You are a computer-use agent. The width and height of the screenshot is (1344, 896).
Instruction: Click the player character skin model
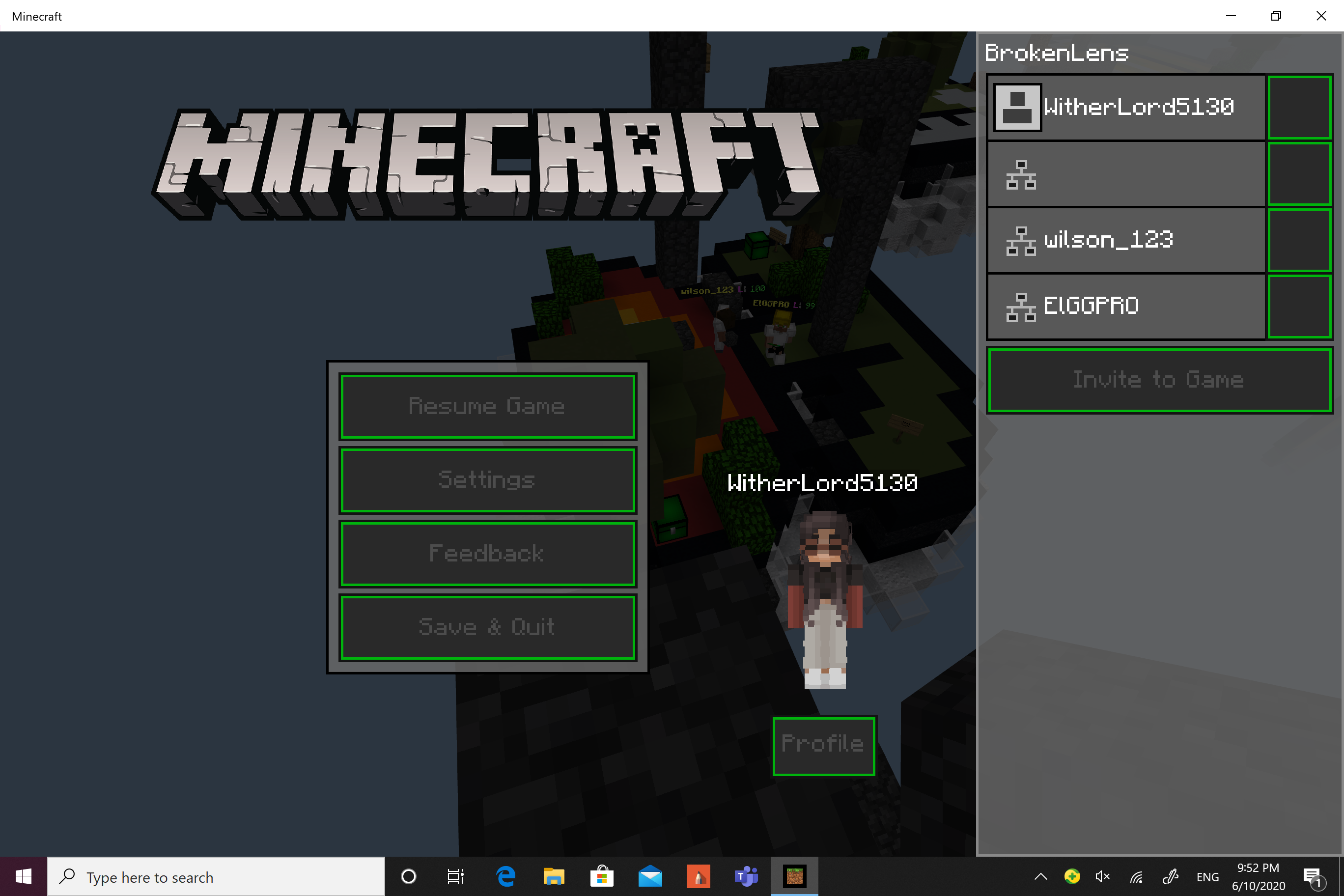tap(825, 600)
